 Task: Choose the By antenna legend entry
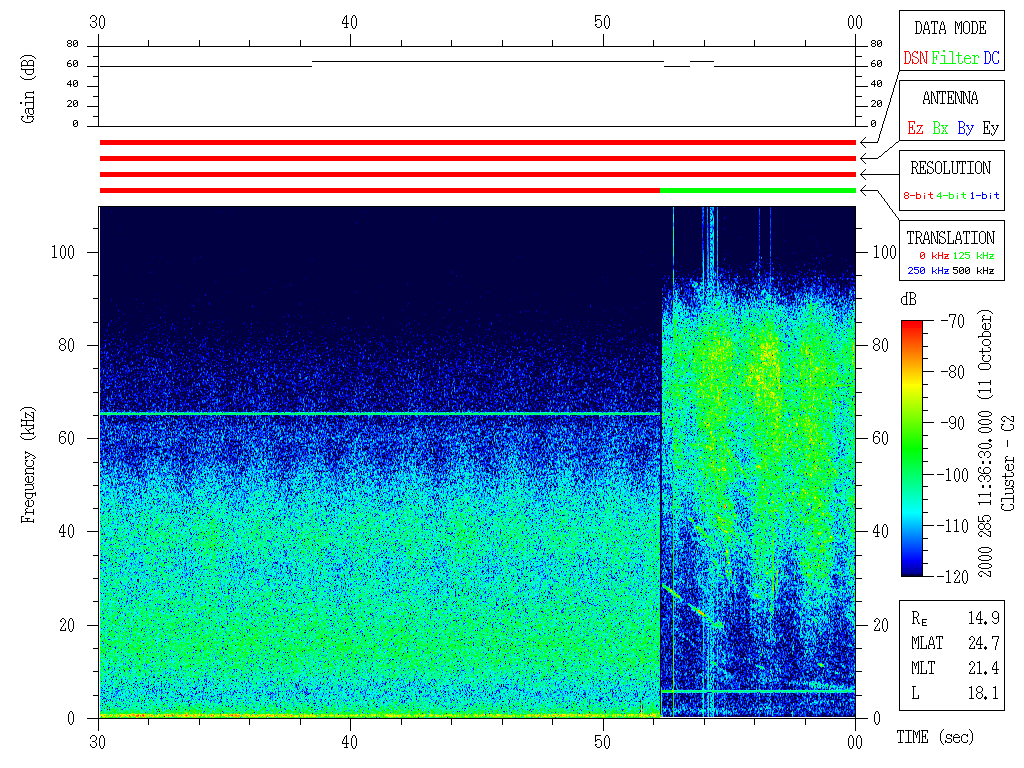(965, 129)
